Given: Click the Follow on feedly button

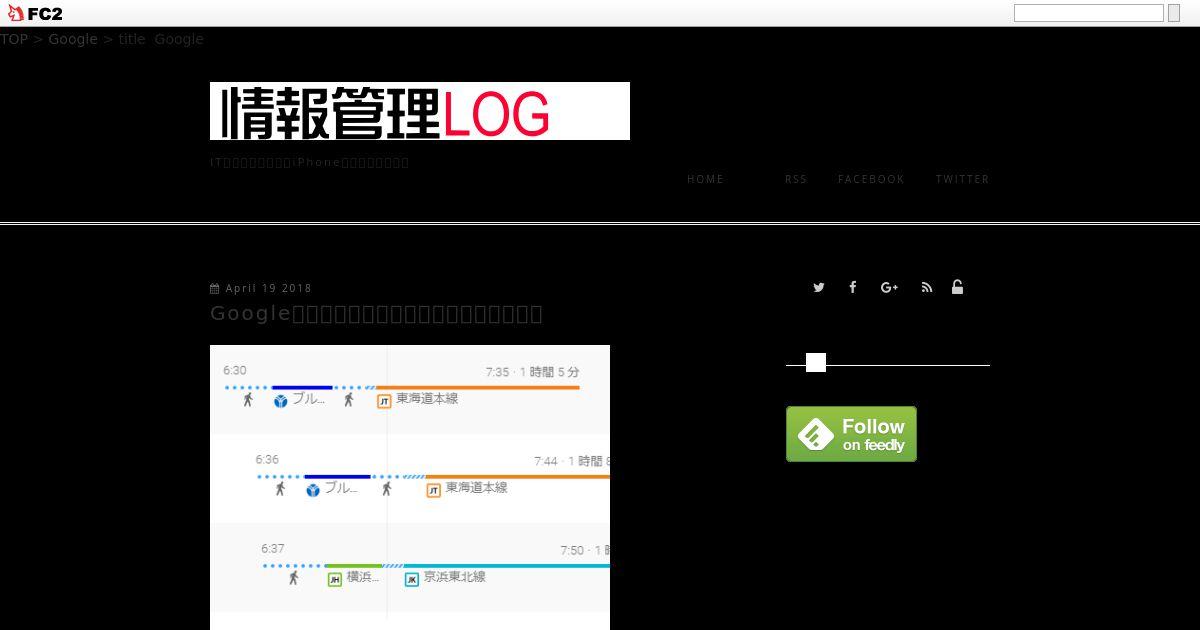Looking at the screenshot, I should pos(851,434).
